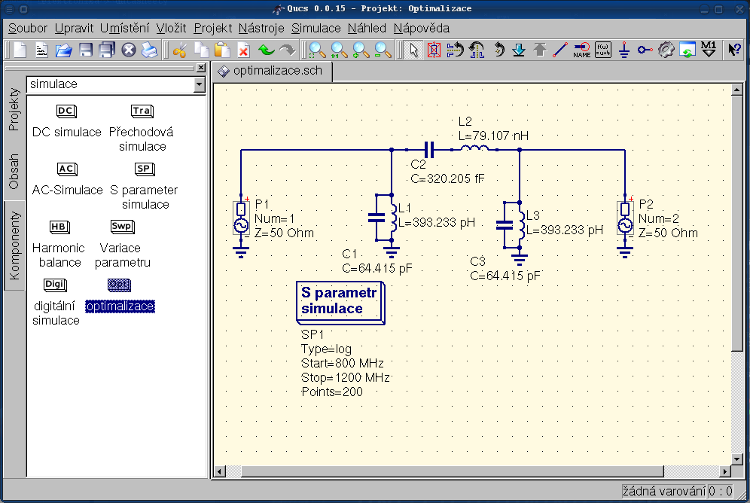Image resolution: width=750 pixels, height=503 pixels.
Task: Click the scissors cut icon
Action: pyautogui.click(x=180, y=50)
